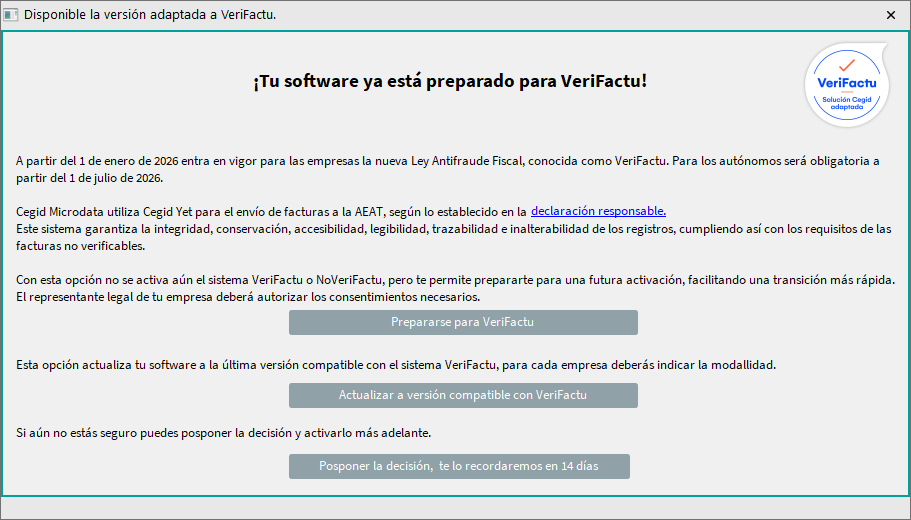This screenshot has height=520, width=911.
Task: Click the VeriFactu Solución Cegid badge
Action: coord(847,85)
